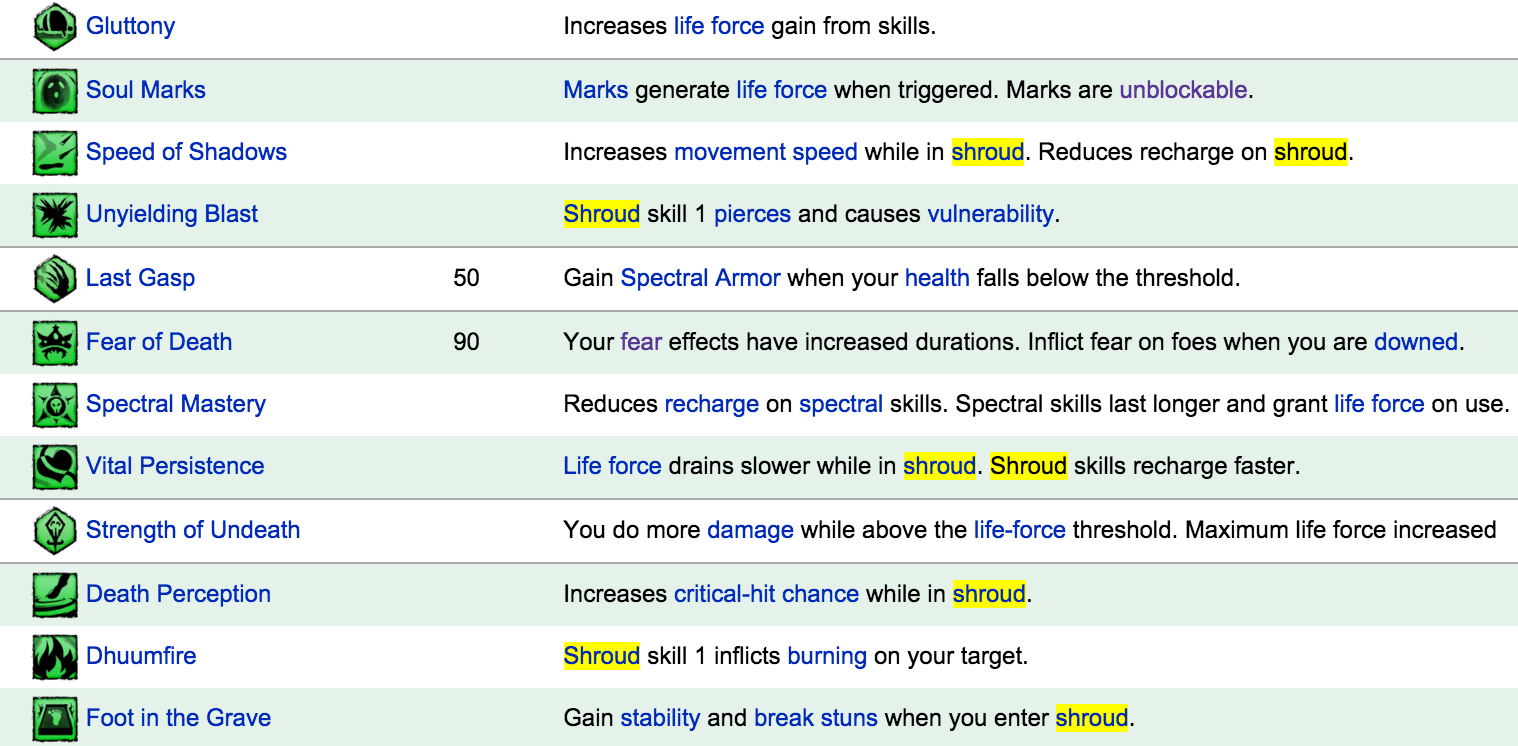The image size is (1518, 746).
Task: Follow the unblockable link in Soul Marks
Action: click(1183, 90)
